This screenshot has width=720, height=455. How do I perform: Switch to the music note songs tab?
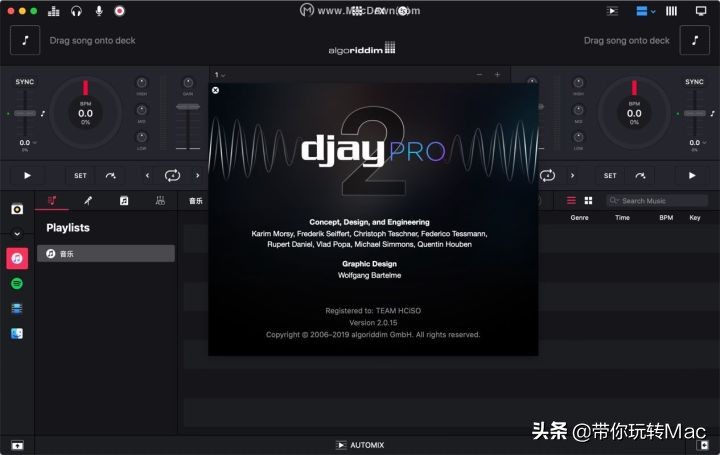click(x=124, y=201)
